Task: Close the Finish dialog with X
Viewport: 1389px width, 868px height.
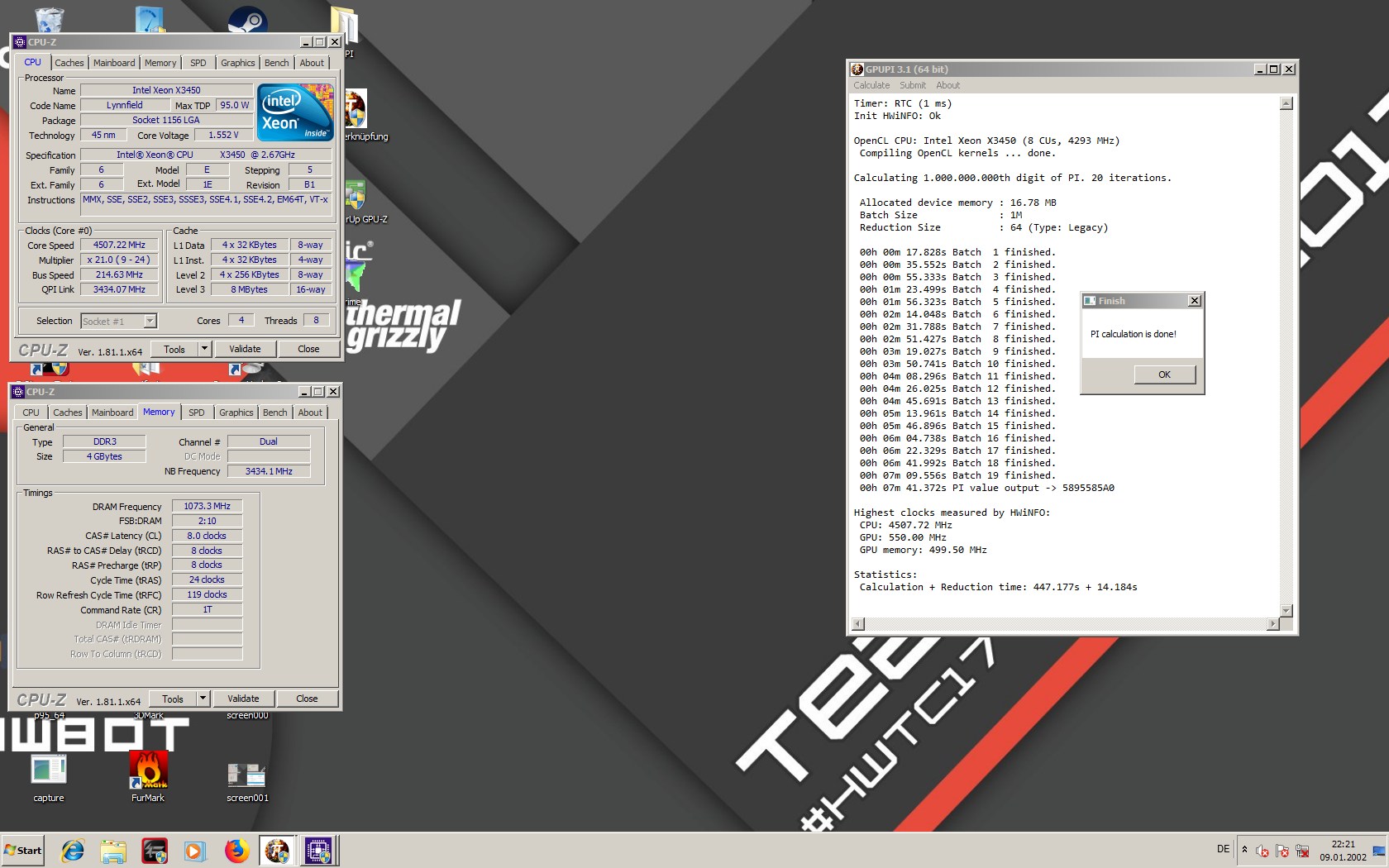Action: (x=1194, y=301)
